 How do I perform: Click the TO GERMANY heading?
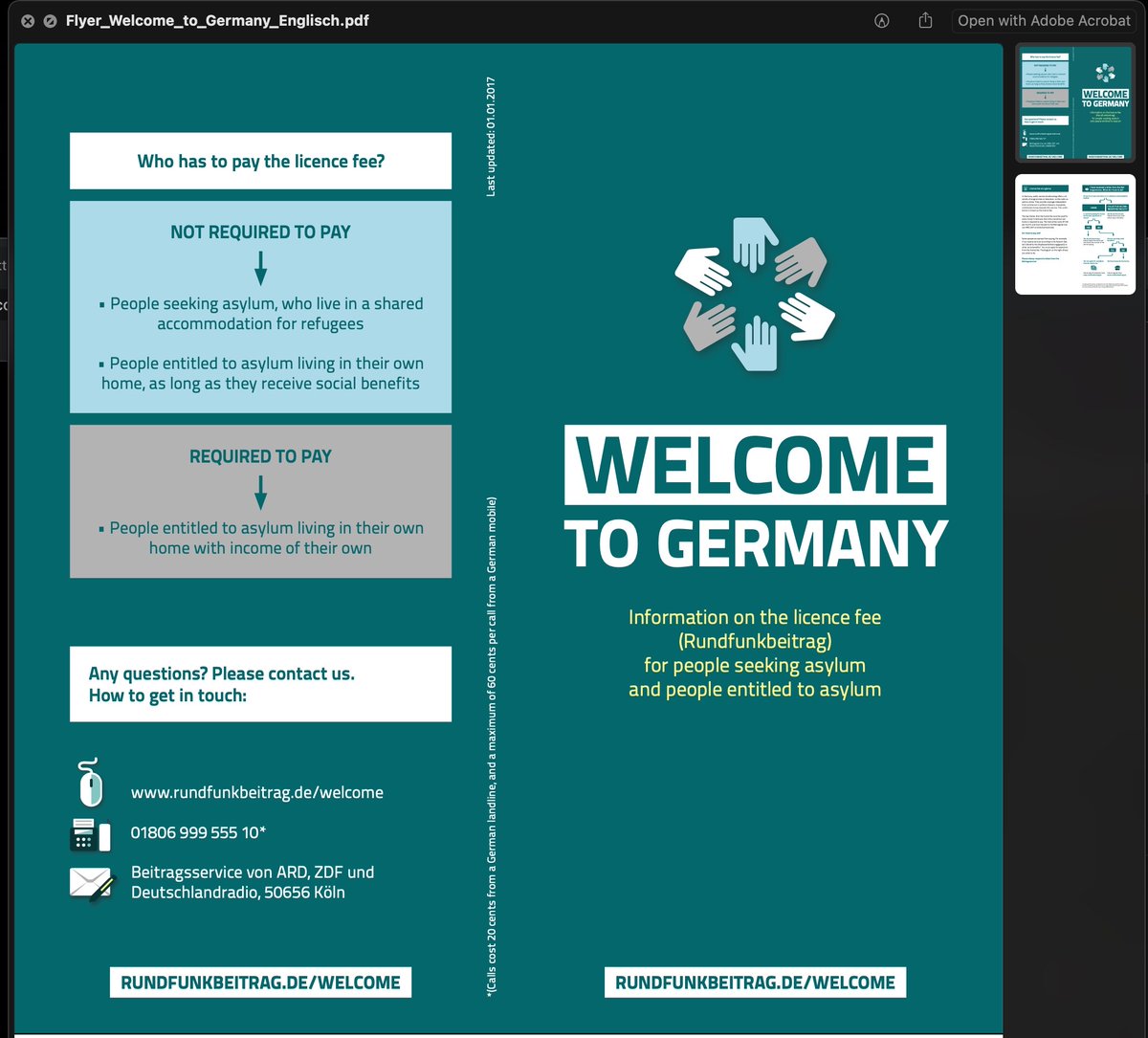click(x=755, y=542)
